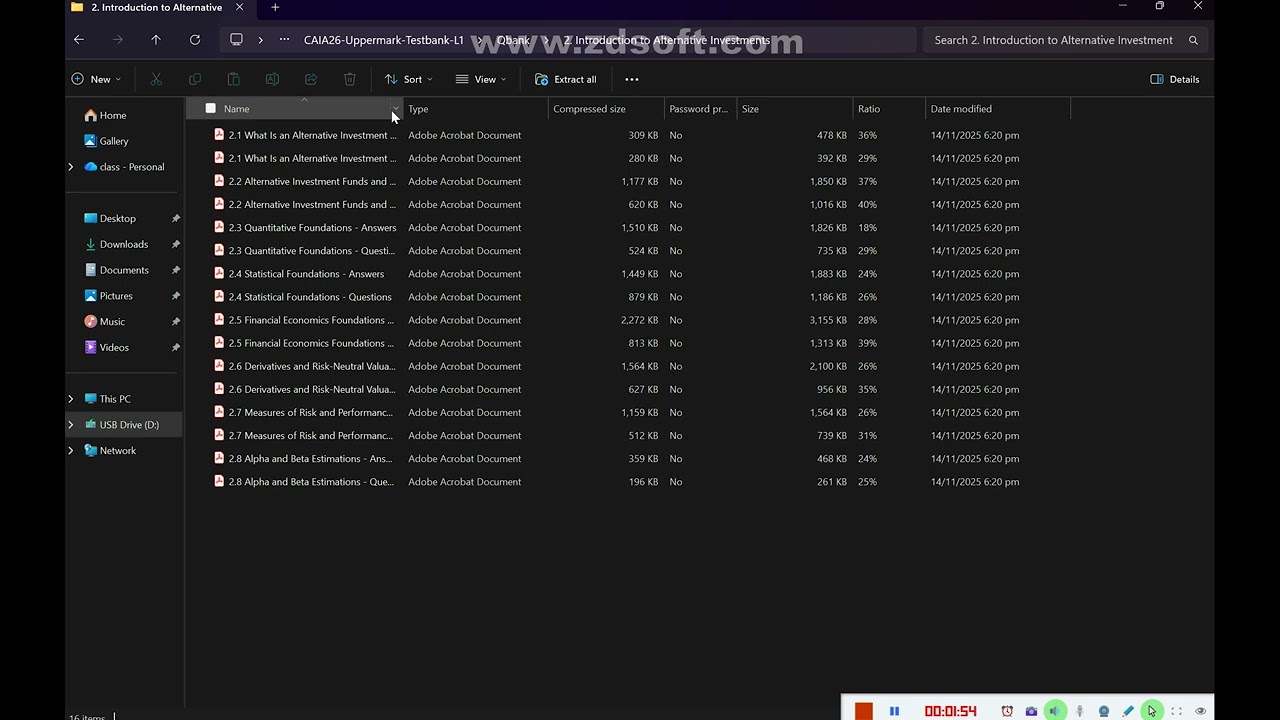Click the Extract all button
1280x720 pixels.
click(x=566, y=79)
